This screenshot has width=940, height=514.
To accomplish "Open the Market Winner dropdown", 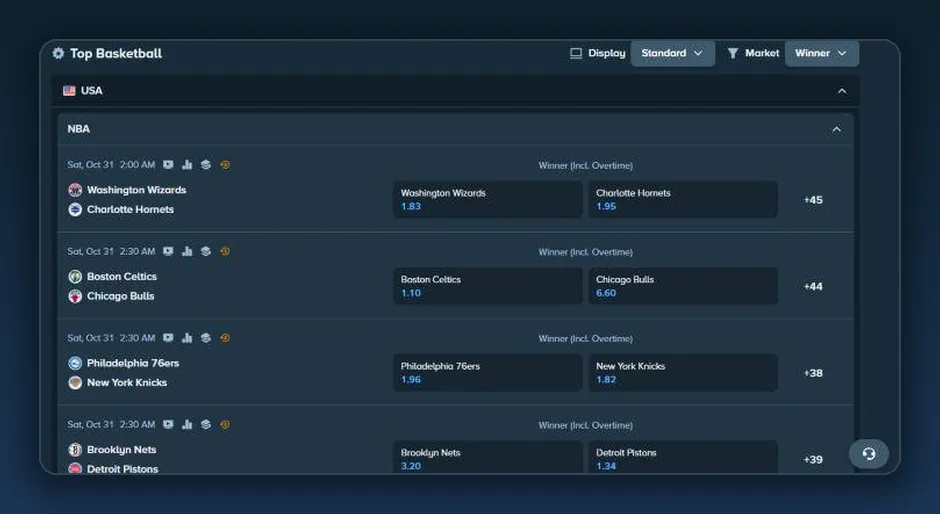I will (821, 53).
